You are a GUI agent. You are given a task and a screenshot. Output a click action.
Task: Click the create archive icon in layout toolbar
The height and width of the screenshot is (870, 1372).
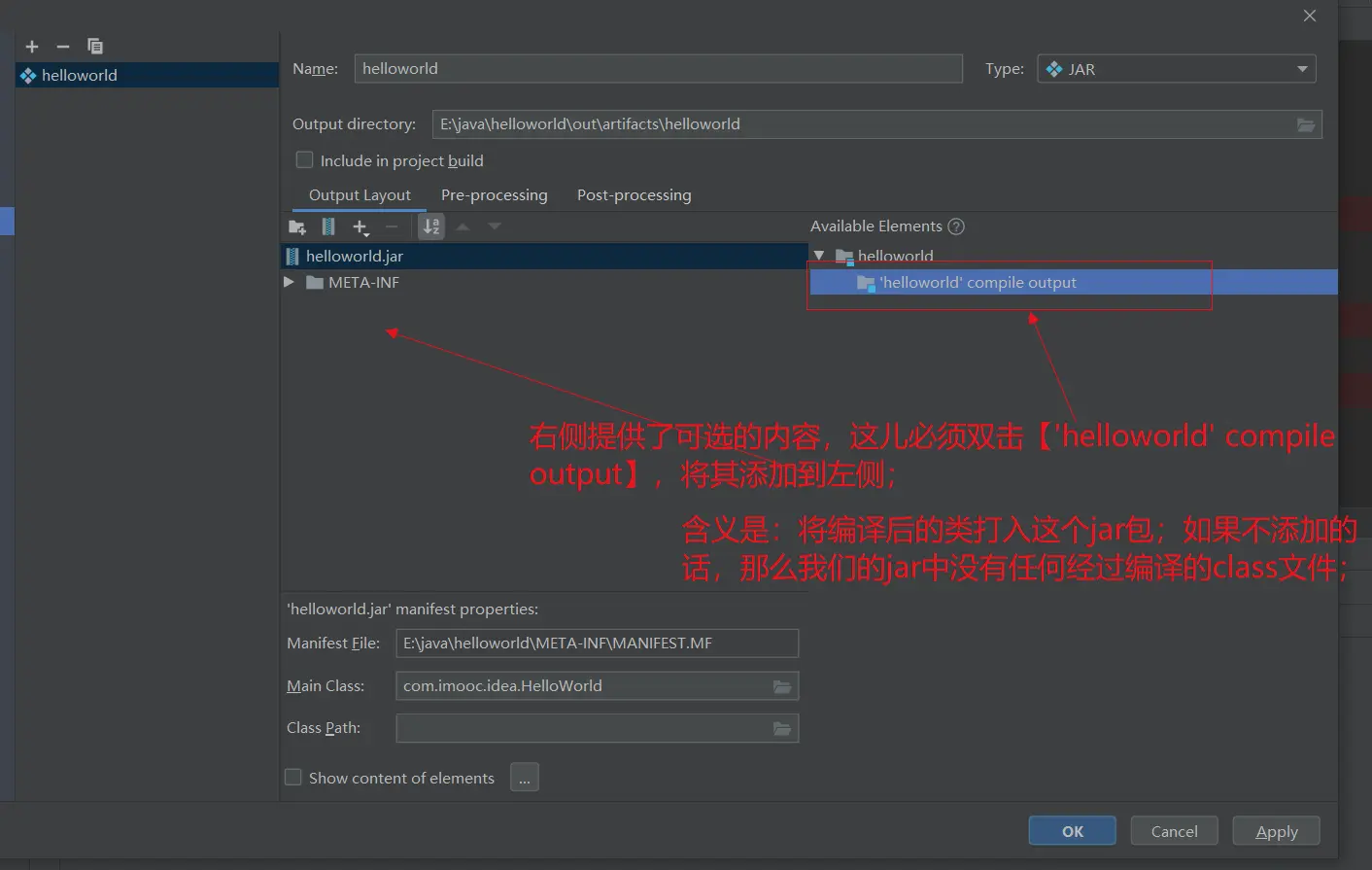(328, 227)
